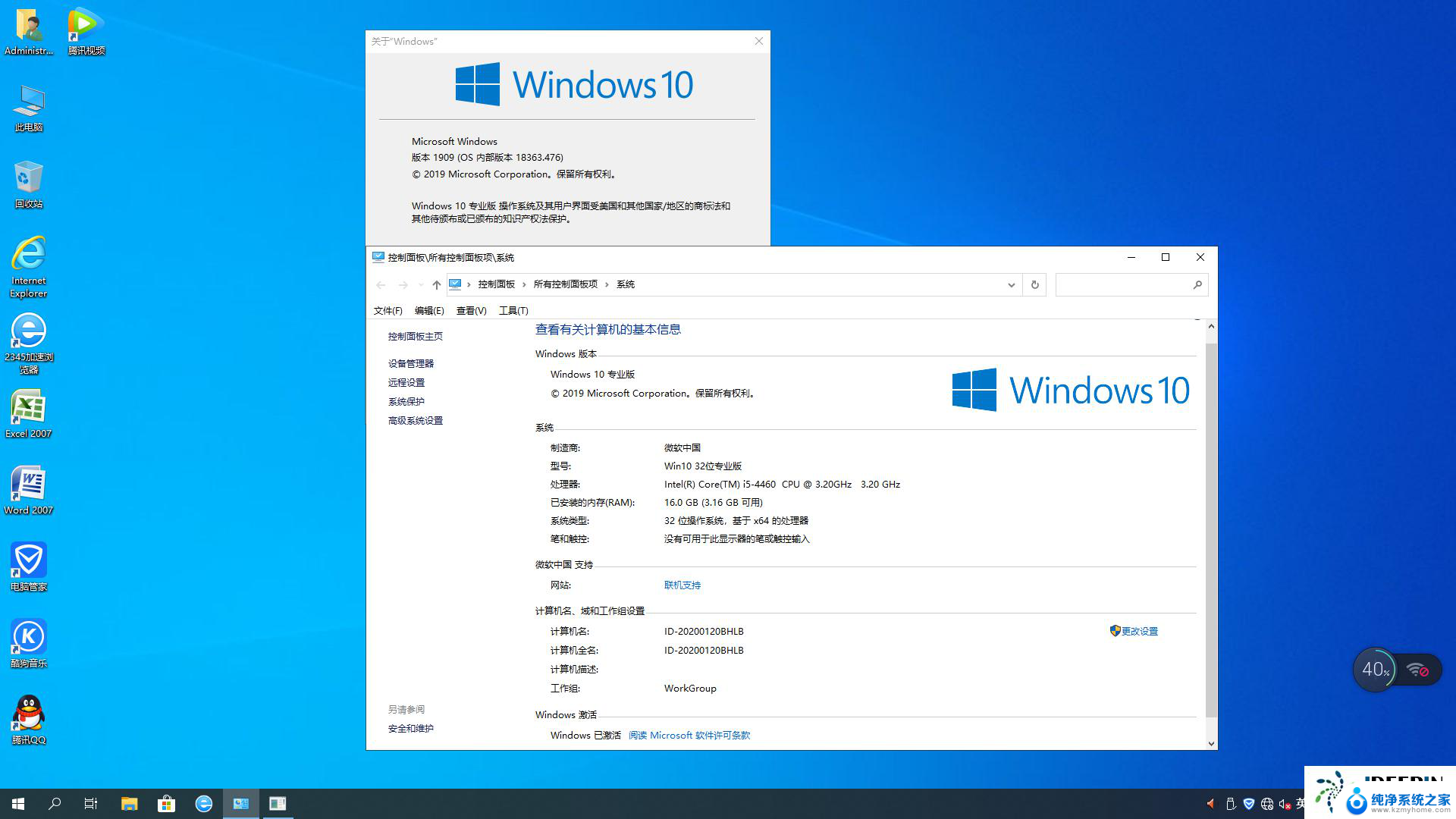This screenshot has height=819, width=1456.
Task: Click the orange speaker tray icon
Action: coord(1211,804)
